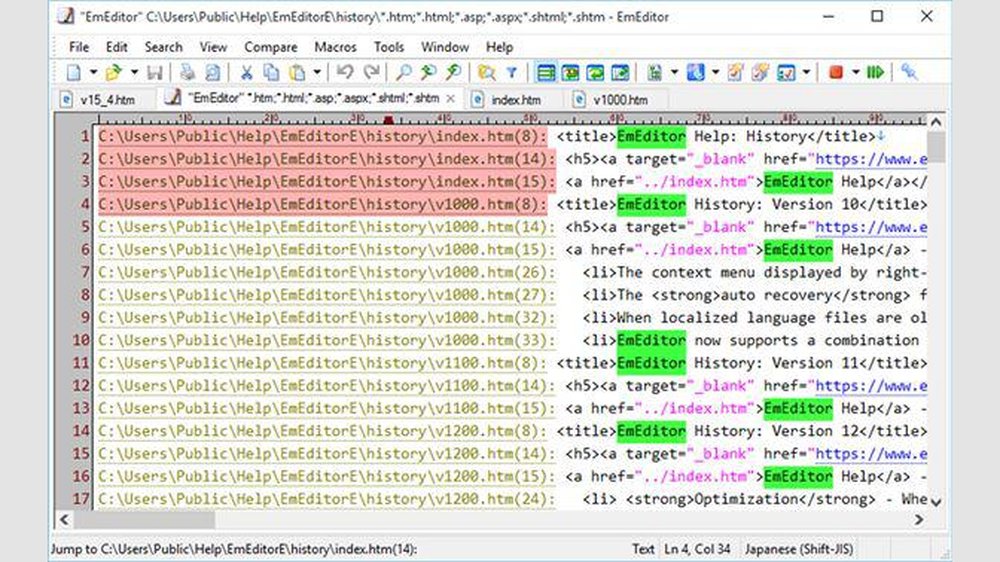Click the Find in Files icon
The width and height of the screenshot is (1000, 562).
[x=487, y=73]
